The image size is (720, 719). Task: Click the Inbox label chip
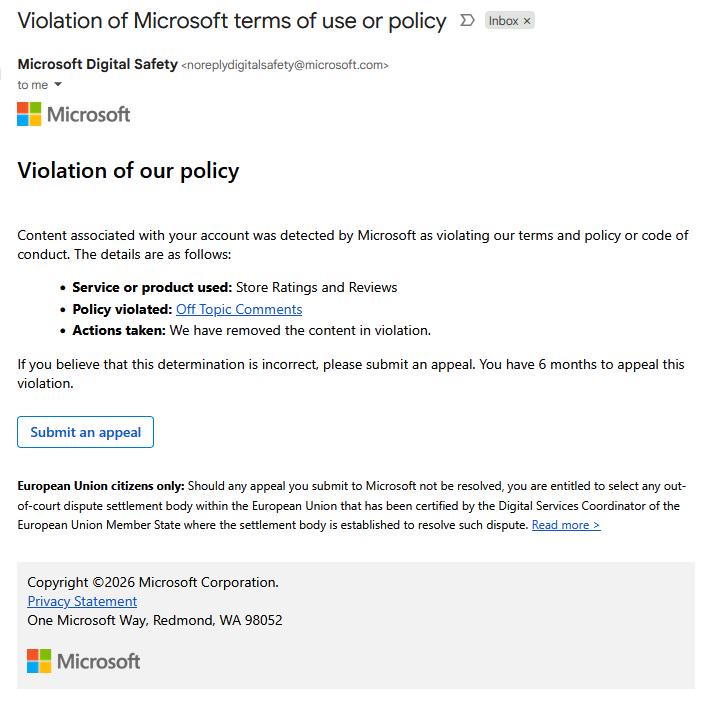click(x=503, y=21)
